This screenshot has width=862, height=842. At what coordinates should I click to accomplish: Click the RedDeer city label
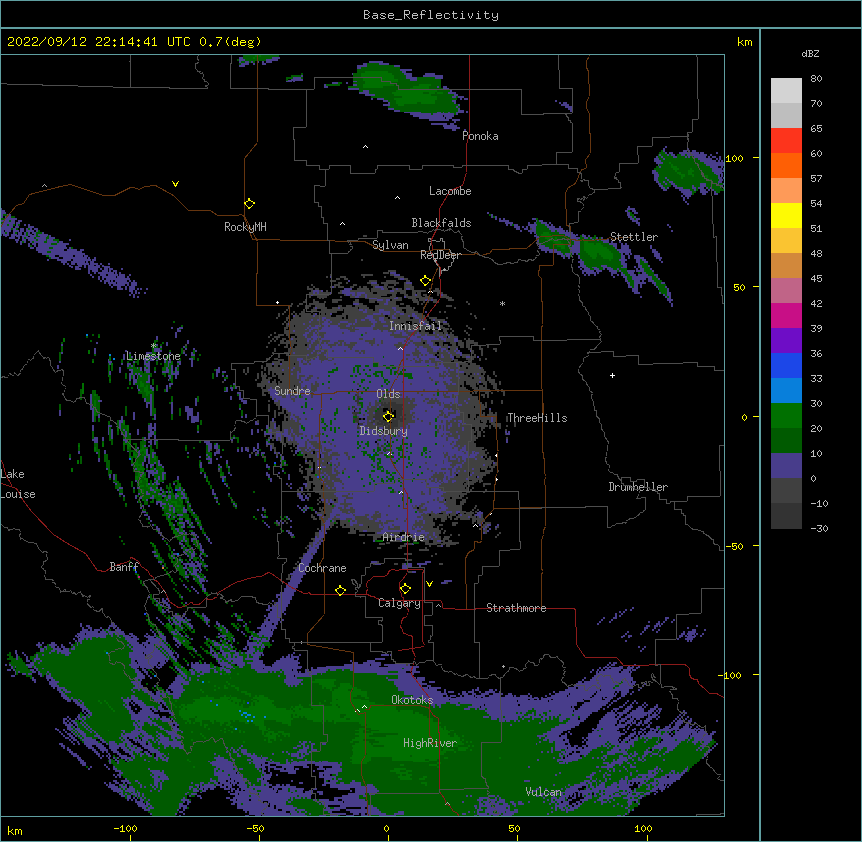pos(440,255)
